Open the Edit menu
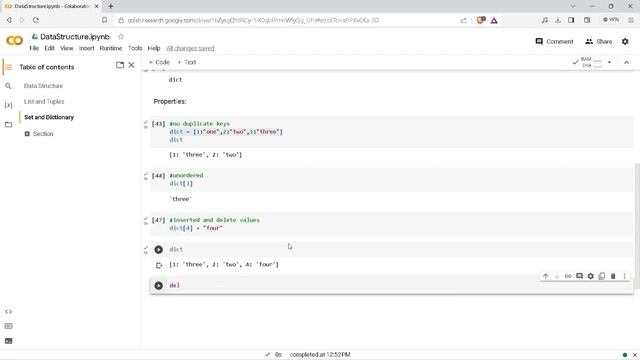This screenshot has height=360, width=640. coord(49,48)
